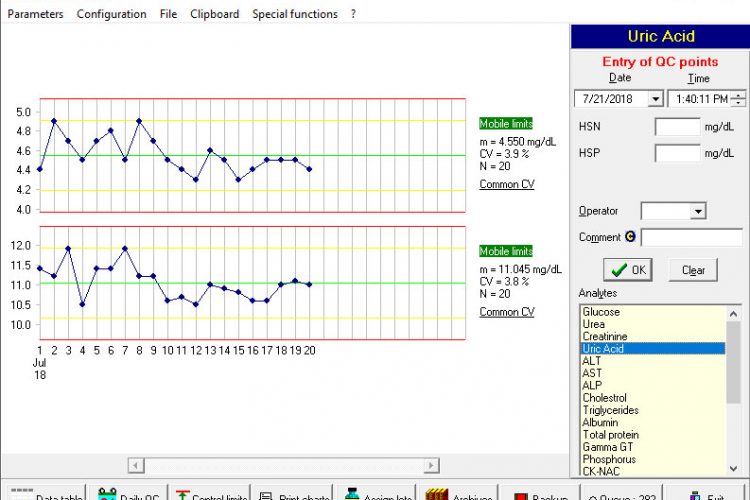The width and height of the screenshot is (750, 500).
Task: Open the Archives books icon
Action: coord(459,495)
